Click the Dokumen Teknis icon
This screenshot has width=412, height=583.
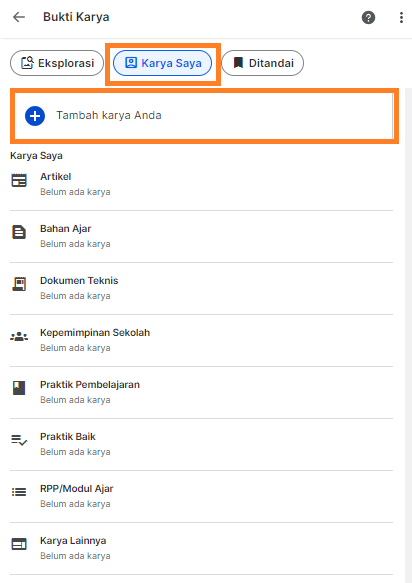click(x=19, y=284)
